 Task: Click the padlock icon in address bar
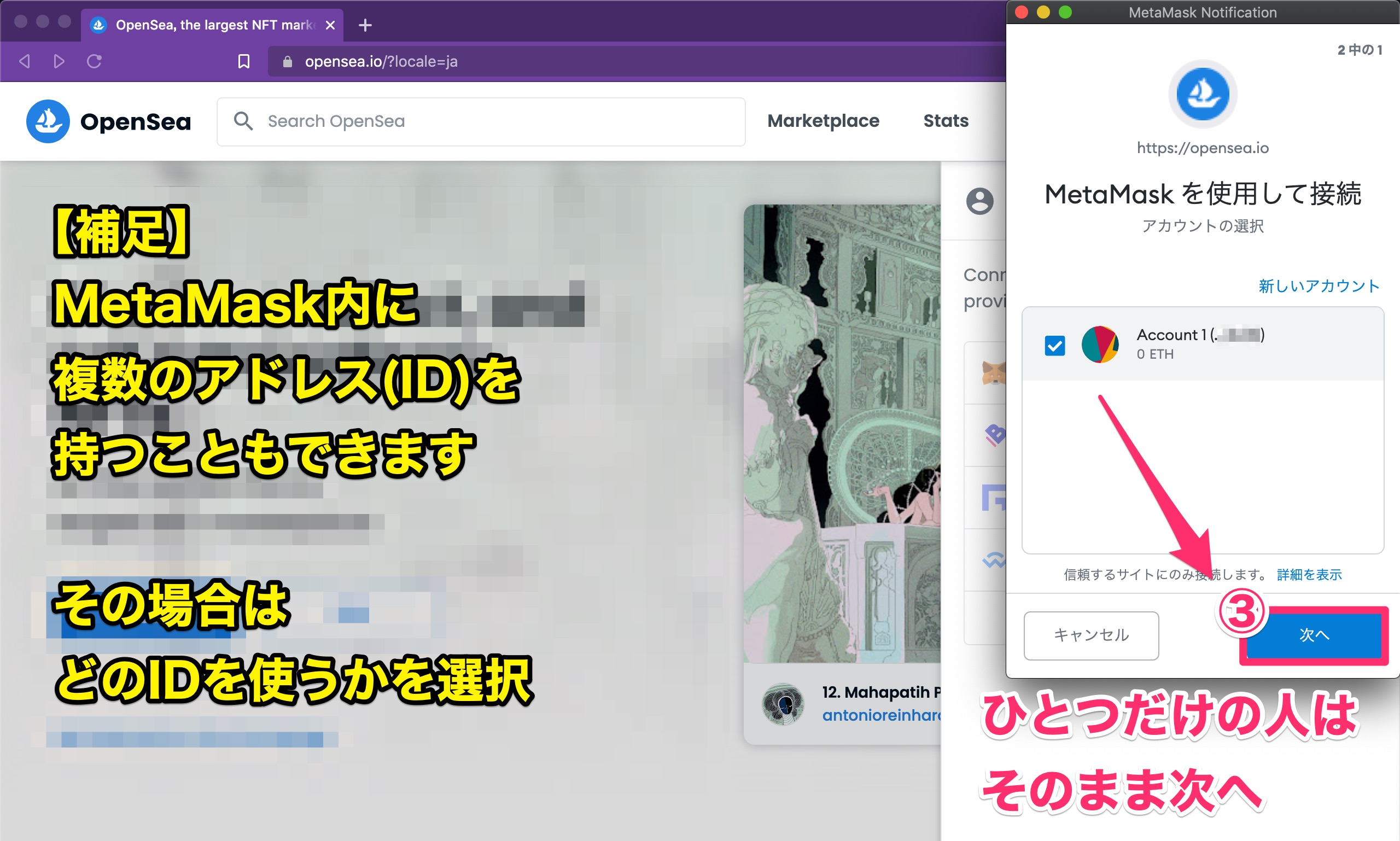tap(287, 62)
